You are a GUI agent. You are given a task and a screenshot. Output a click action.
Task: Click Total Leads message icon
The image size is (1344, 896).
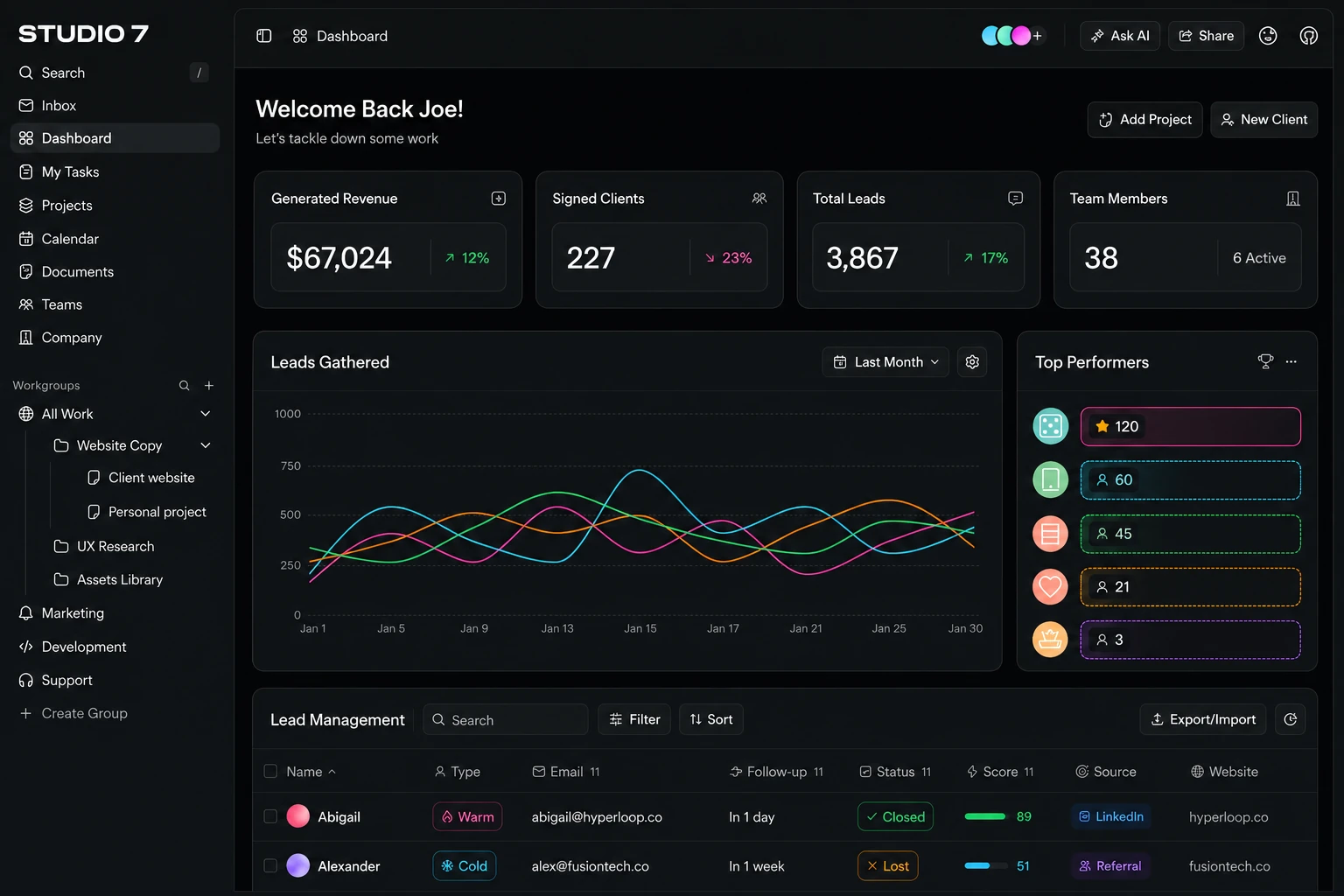[x=1015, y=199]
